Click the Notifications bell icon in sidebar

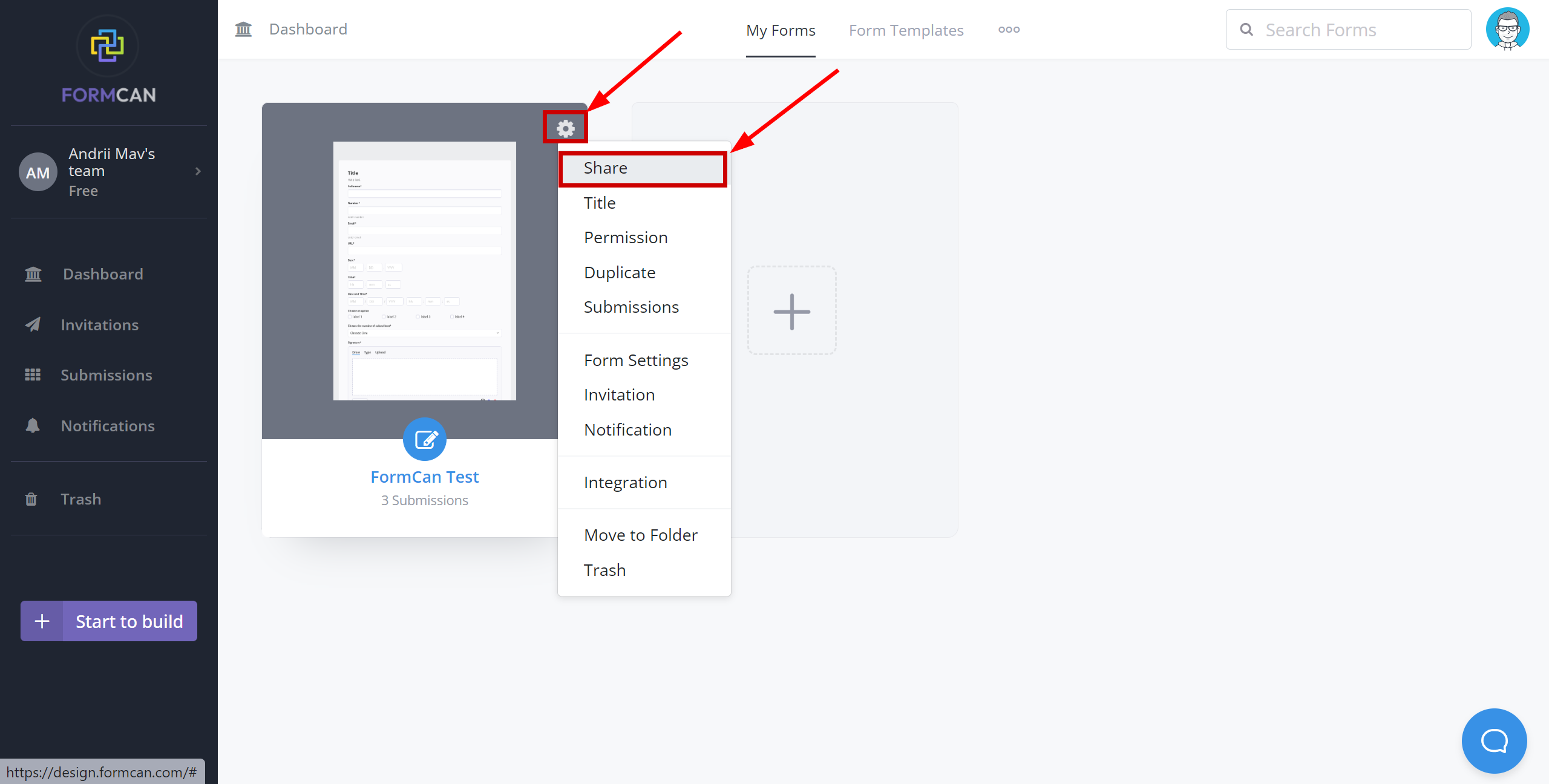pyautogui.click(x=31, y=425)
